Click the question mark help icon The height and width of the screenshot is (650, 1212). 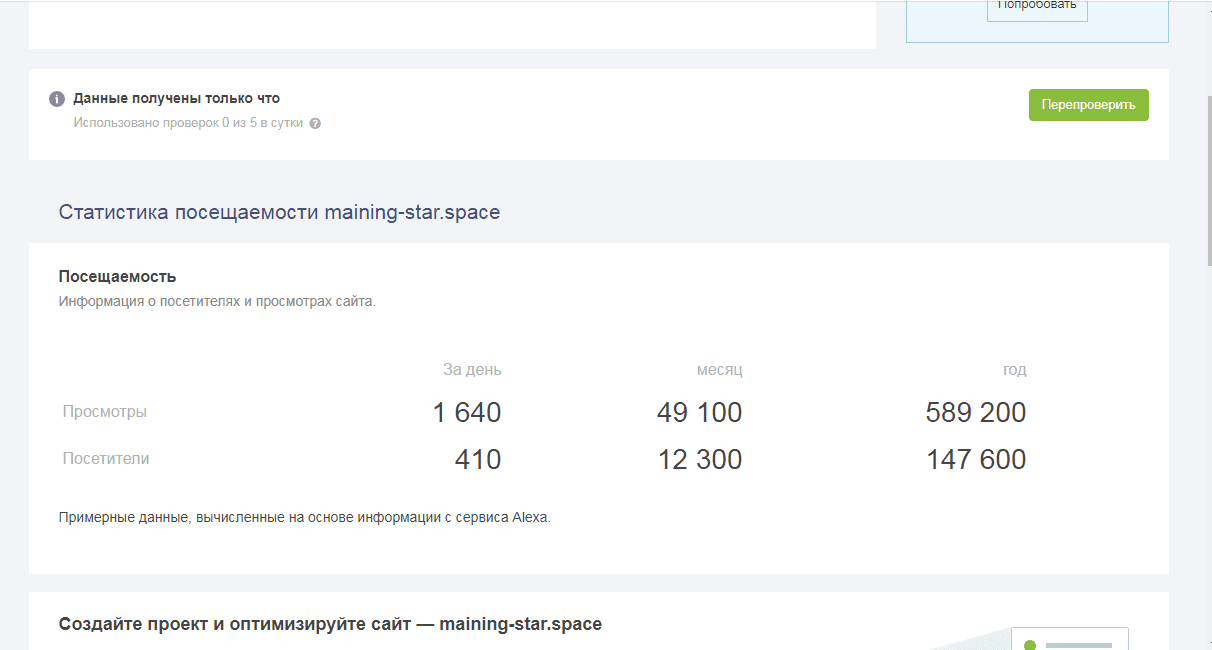[x=315, y=124]
